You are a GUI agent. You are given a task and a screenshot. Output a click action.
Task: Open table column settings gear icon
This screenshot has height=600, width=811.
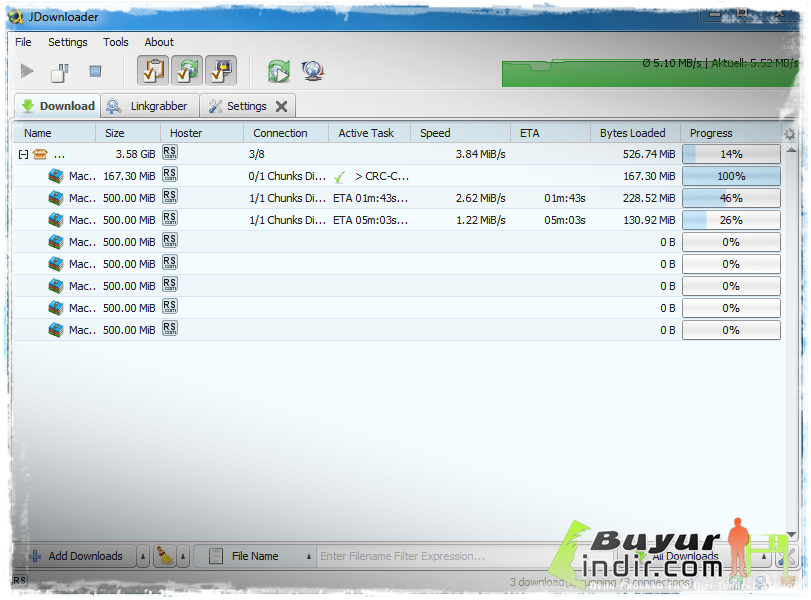[789, 134]
